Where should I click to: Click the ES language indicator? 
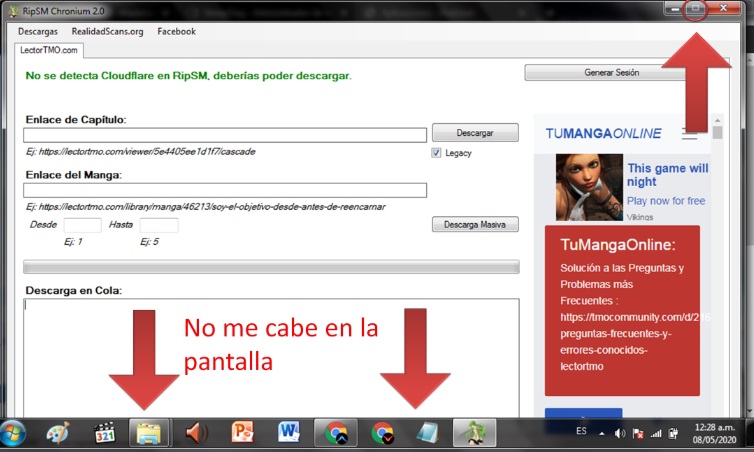click(581, 431)
